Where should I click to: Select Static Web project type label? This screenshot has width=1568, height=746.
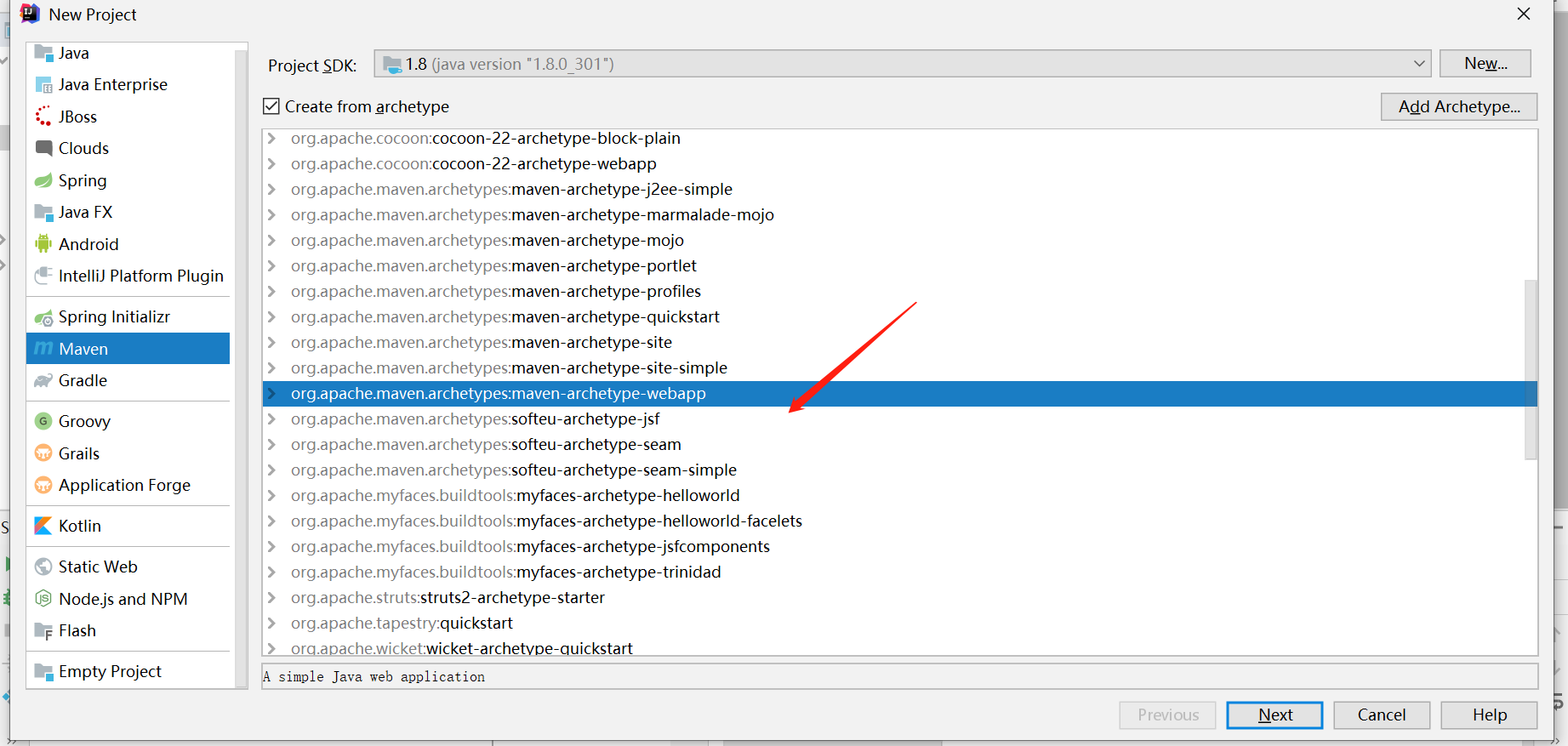click(98, 567)
